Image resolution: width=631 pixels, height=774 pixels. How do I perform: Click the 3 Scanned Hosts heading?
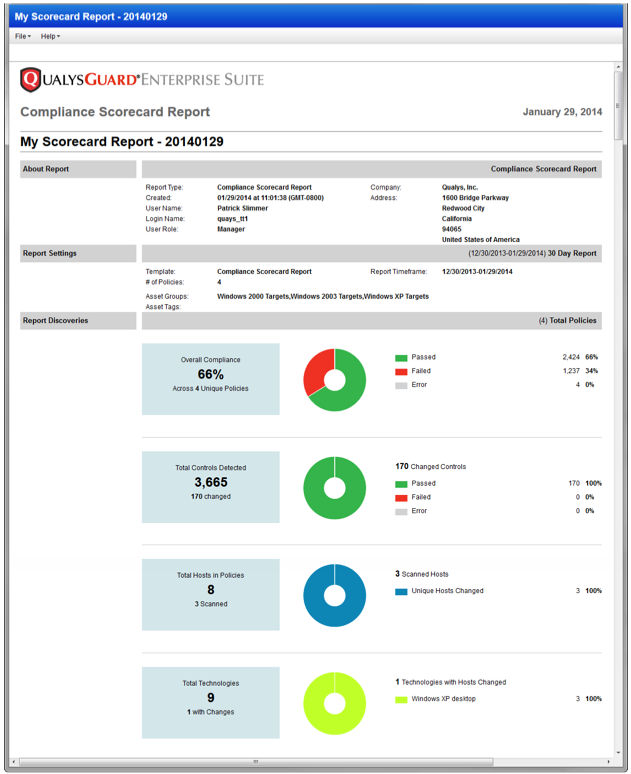click(422, 574)
